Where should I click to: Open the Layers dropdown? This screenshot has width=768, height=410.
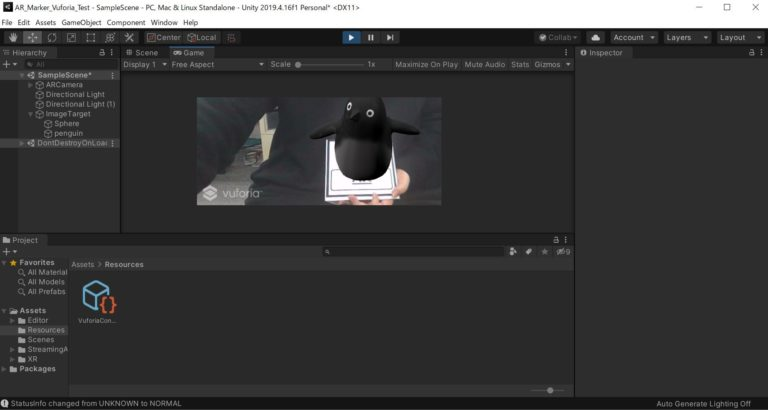pos(688,38)
